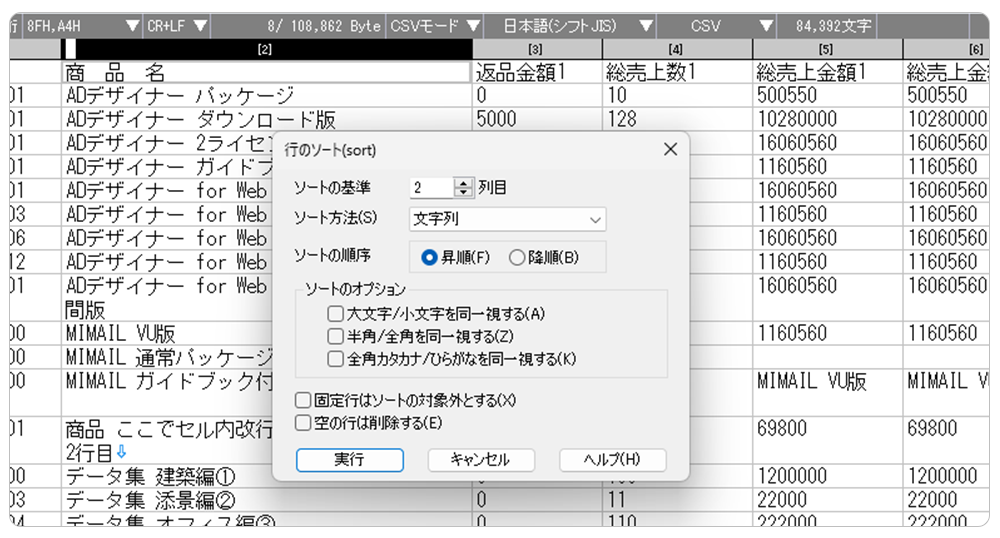Open the CSVモード mode dropdown

[x=433, y=26]
